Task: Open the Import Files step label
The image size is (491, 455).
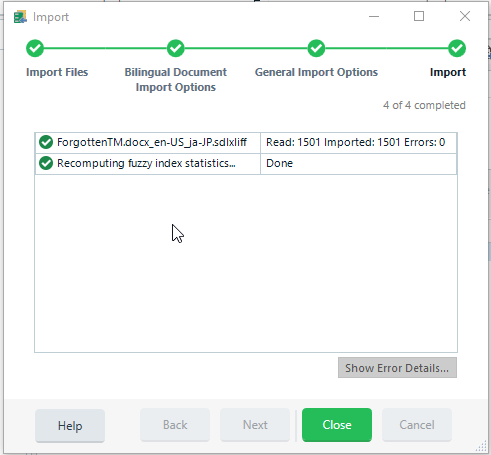Action: point(57,72)
